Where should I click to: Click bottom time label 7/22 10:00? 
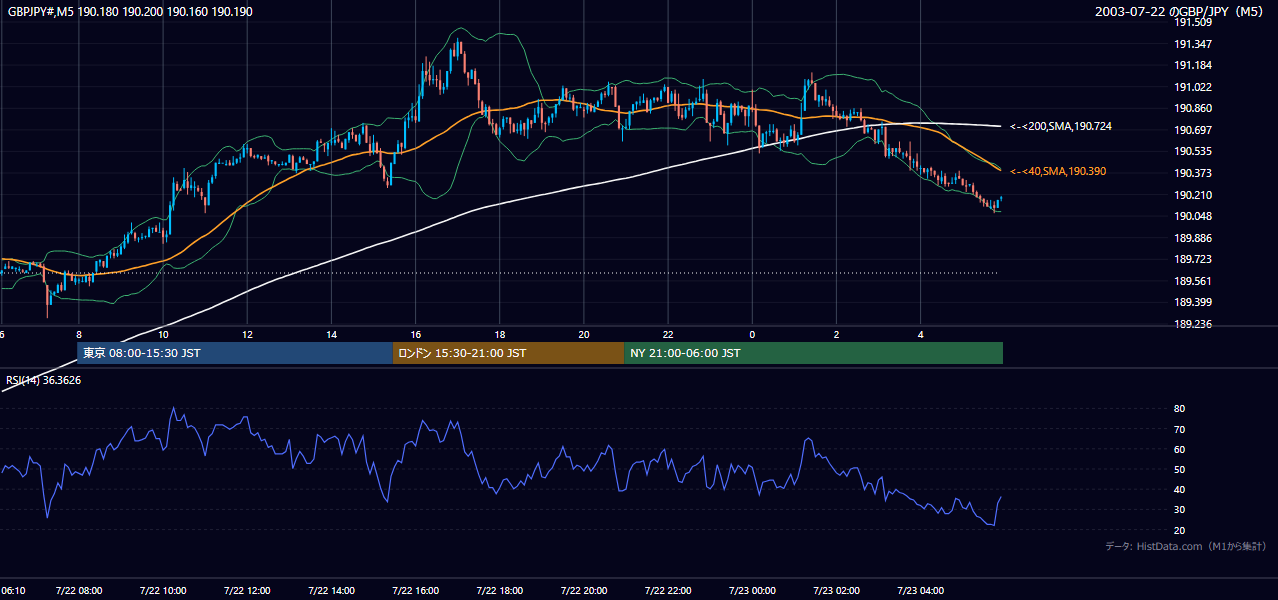162,591
